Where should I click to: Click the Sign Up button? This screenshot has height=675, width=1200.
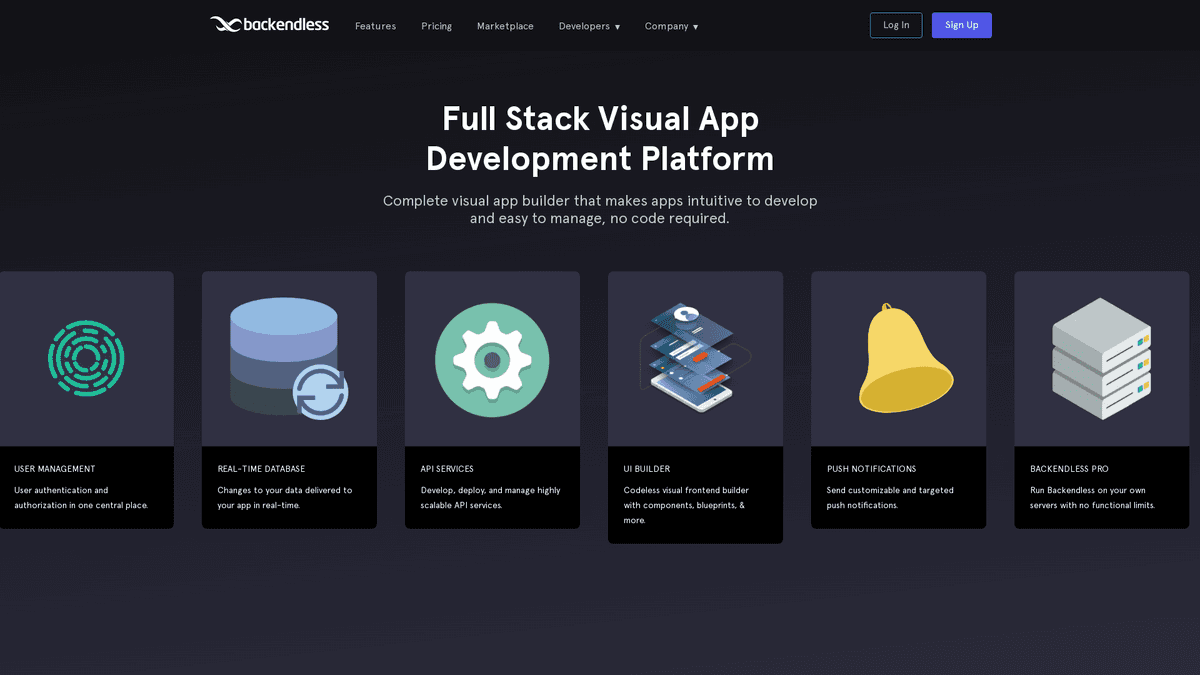click(961, 25)
